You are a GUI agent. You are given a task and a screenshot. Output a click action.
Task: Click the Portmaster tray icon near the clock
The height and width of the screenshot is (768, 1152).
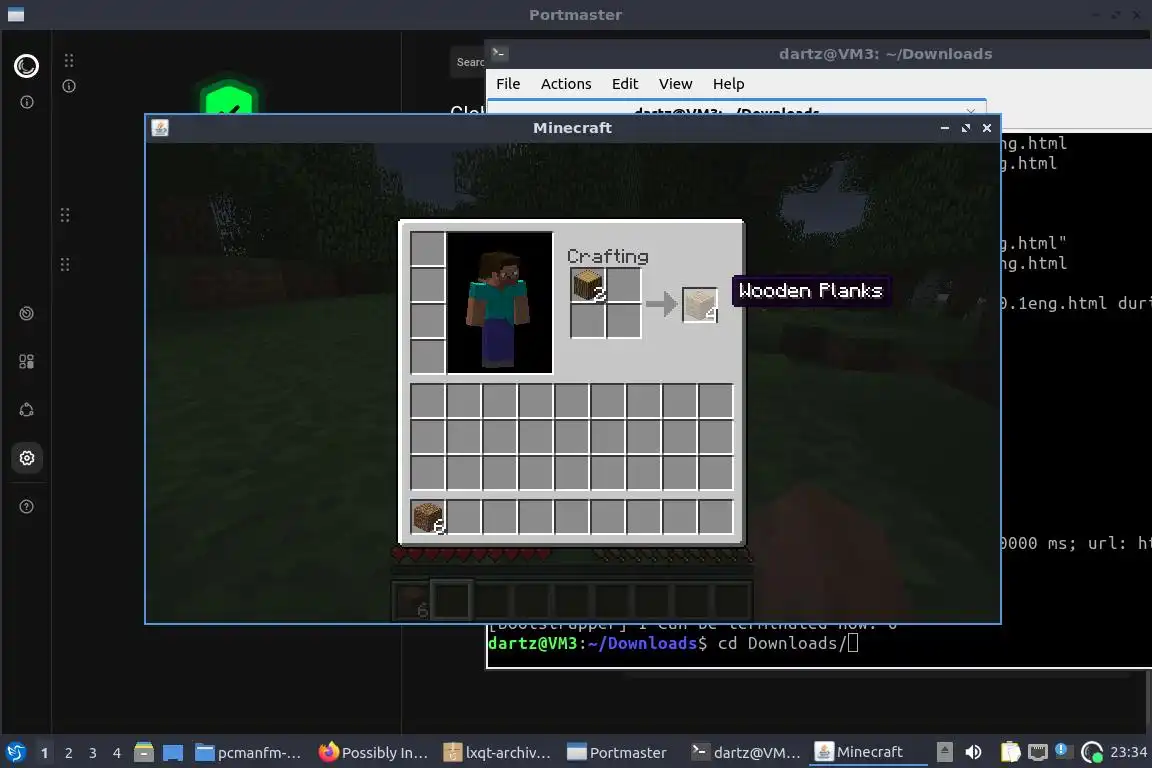click(x=1092, y=752)
